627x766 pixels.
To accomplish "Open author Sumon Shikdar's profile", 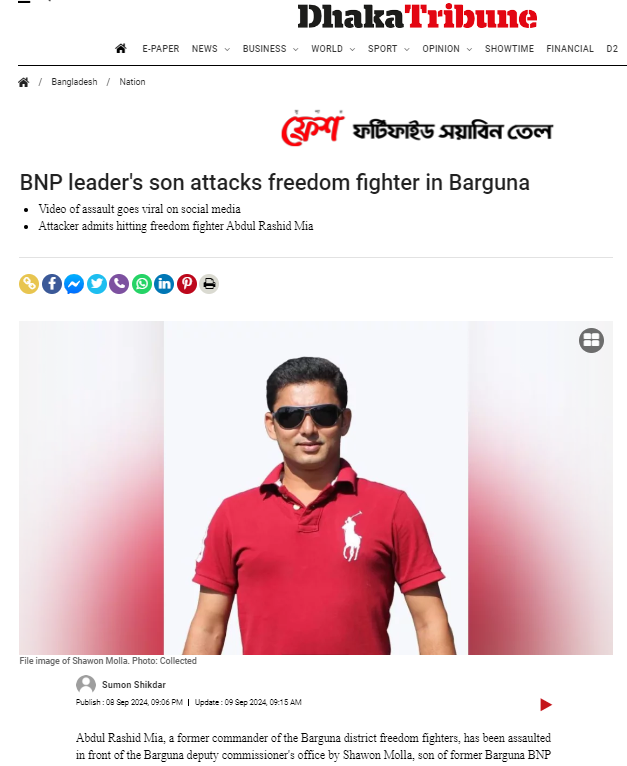I will click(133, 685).
